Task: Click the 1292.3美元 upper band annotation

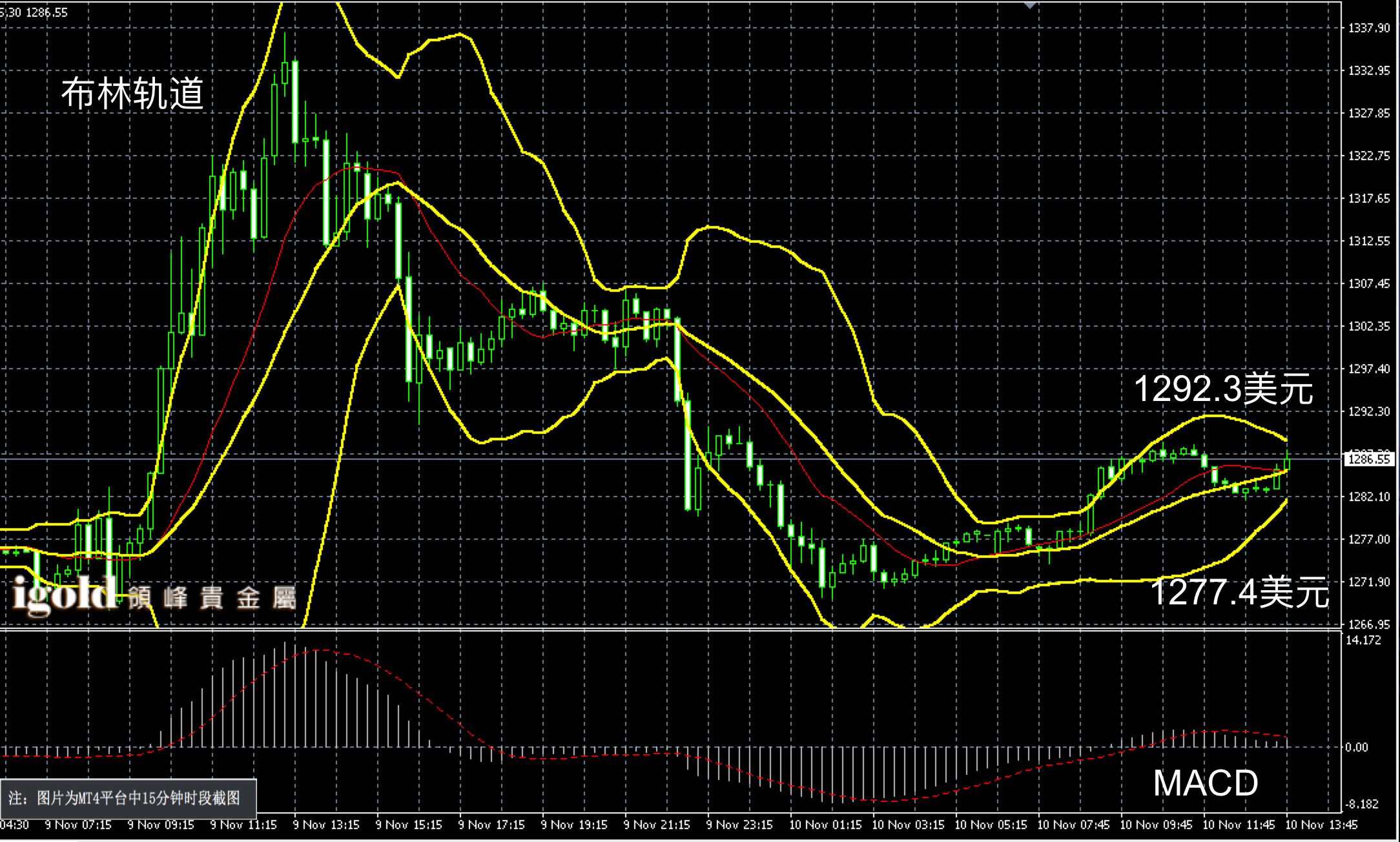Action: click(1223, 389)
